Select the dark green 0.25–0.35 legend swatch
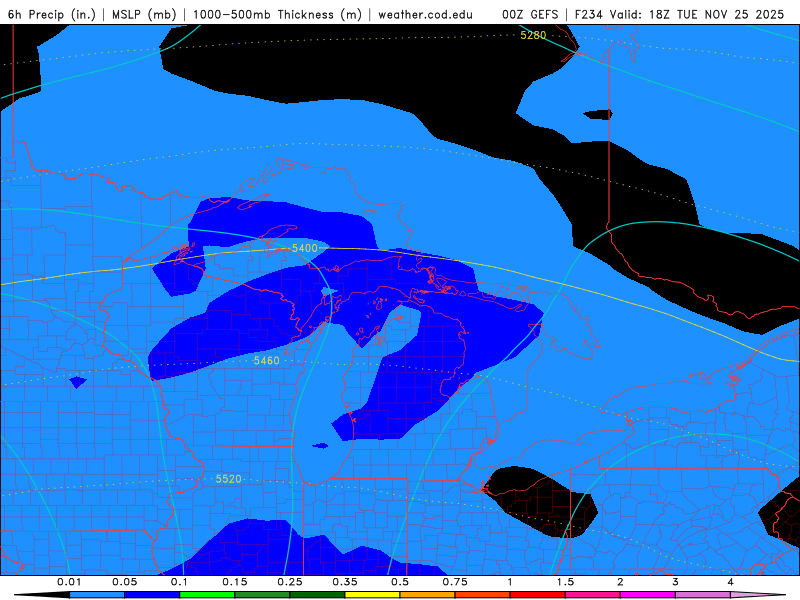This screenshot has height=600, width=800. 317,595
